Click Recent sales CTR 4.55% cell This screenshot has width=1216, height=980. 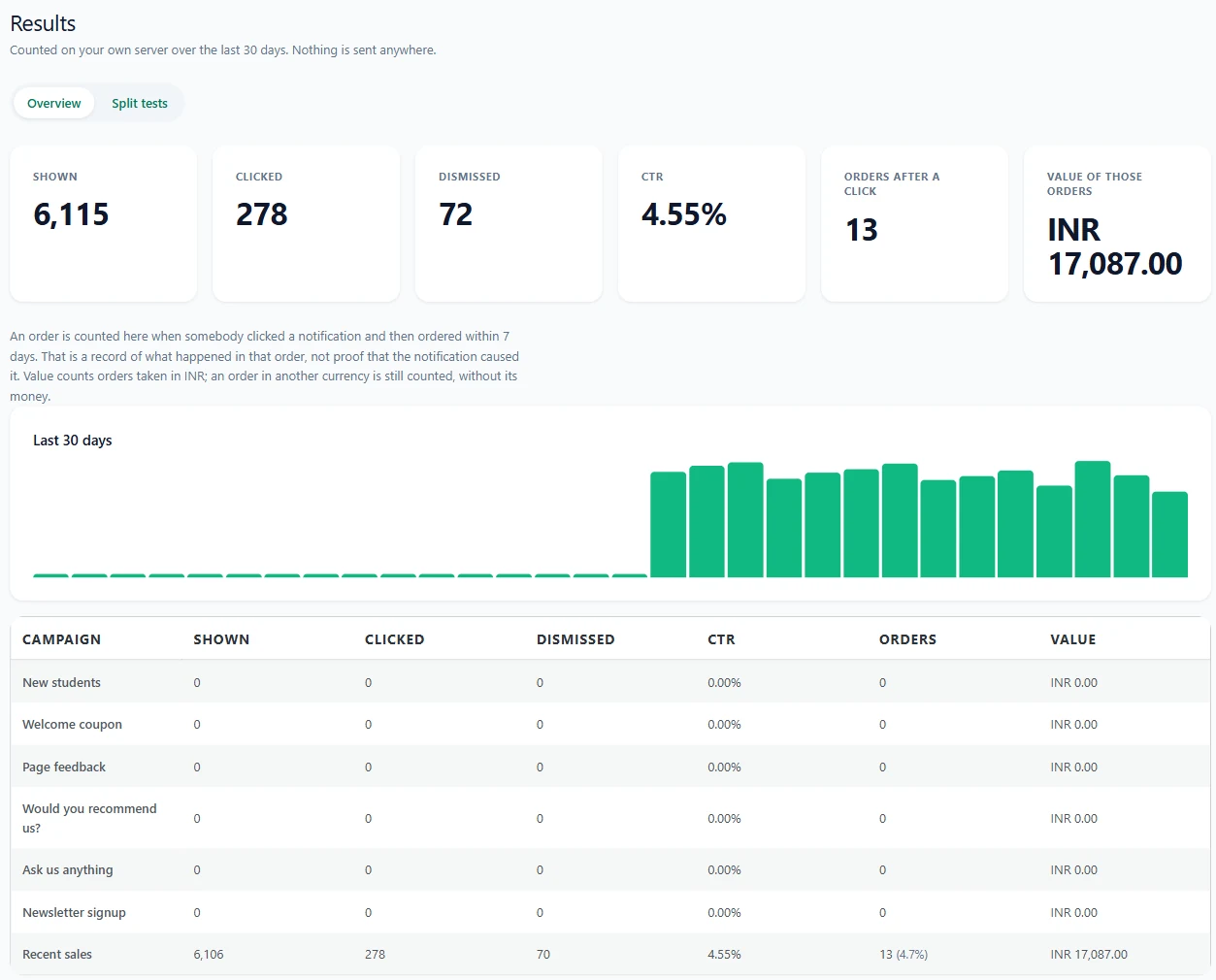724,955
